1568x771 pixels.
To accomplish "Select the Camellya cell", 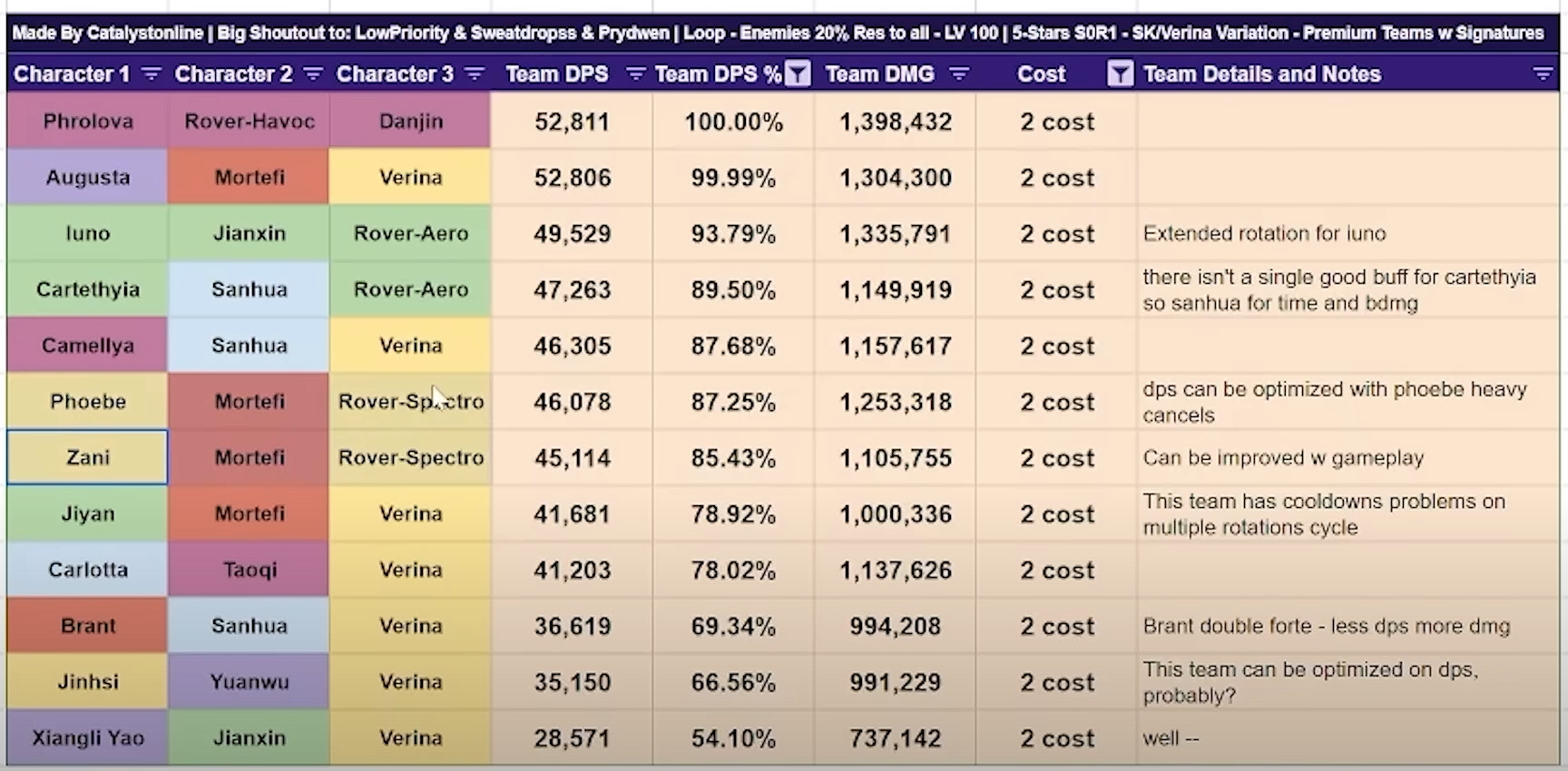I will (x=87, y=346).
